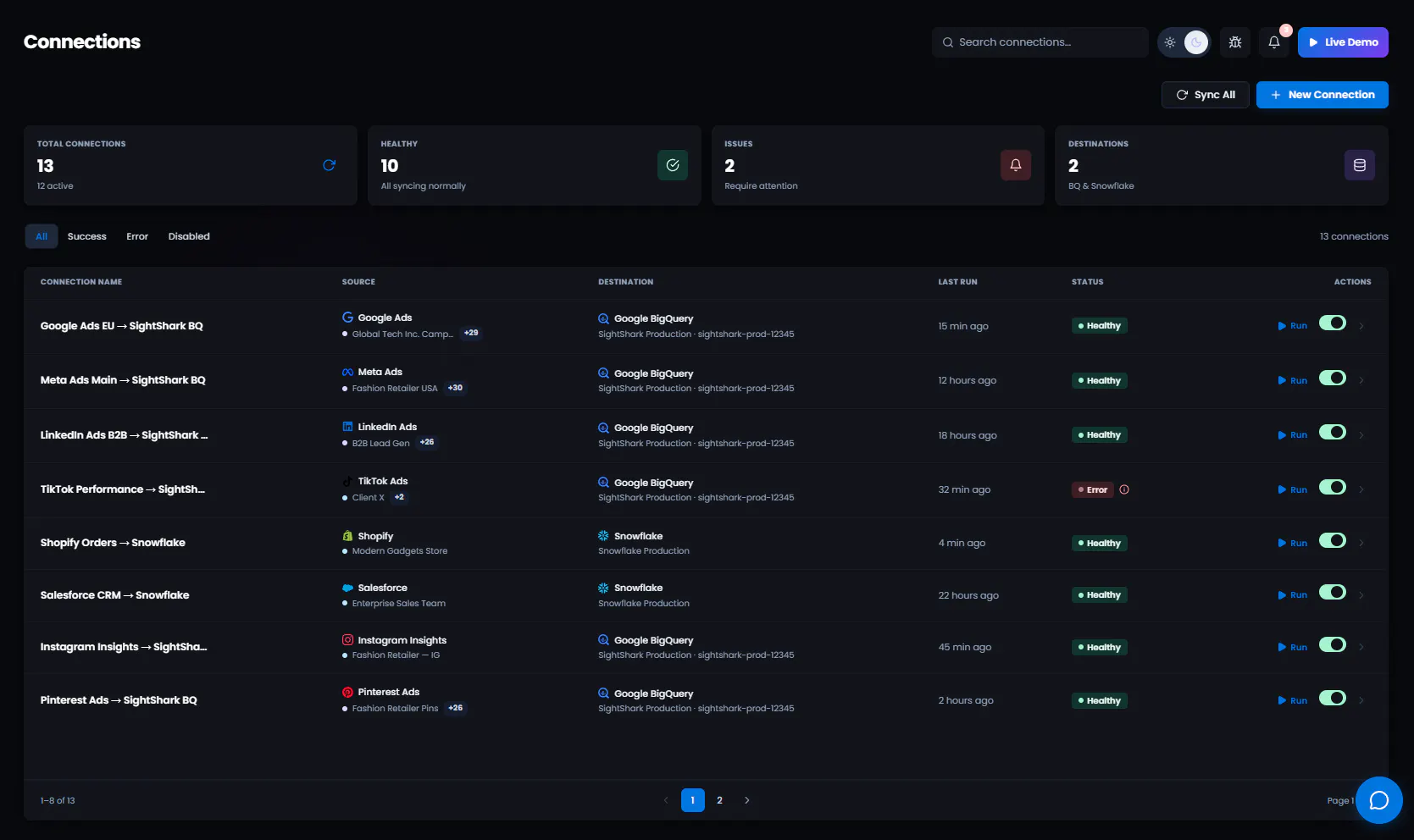Image resolution: width=1414 pixels, height=840 pixels.
Task: Click the LinkedIn Ads source logo
Action: pyautogui.click(x=347, y=427)
